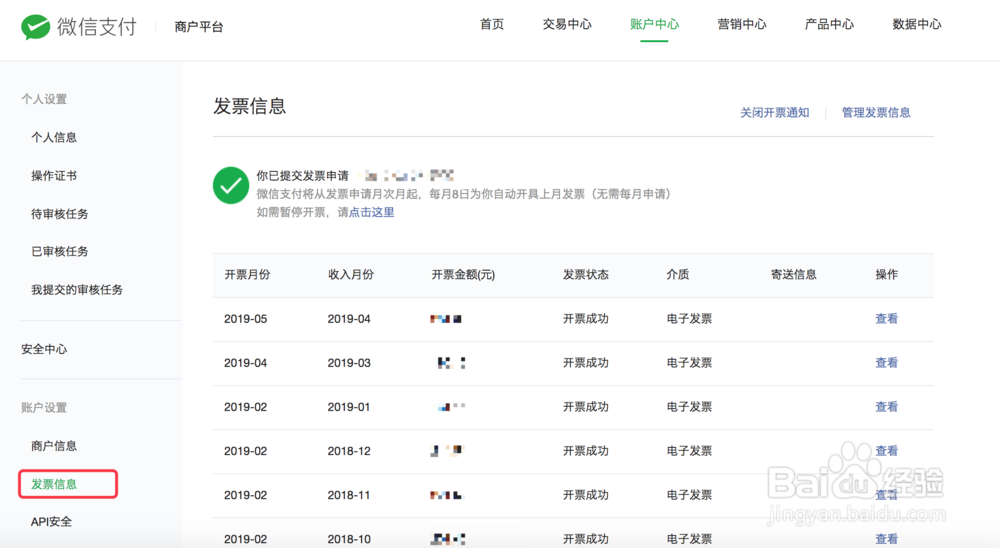Click the 开票金额(元) column header
1000x548 pixels.
463,274
